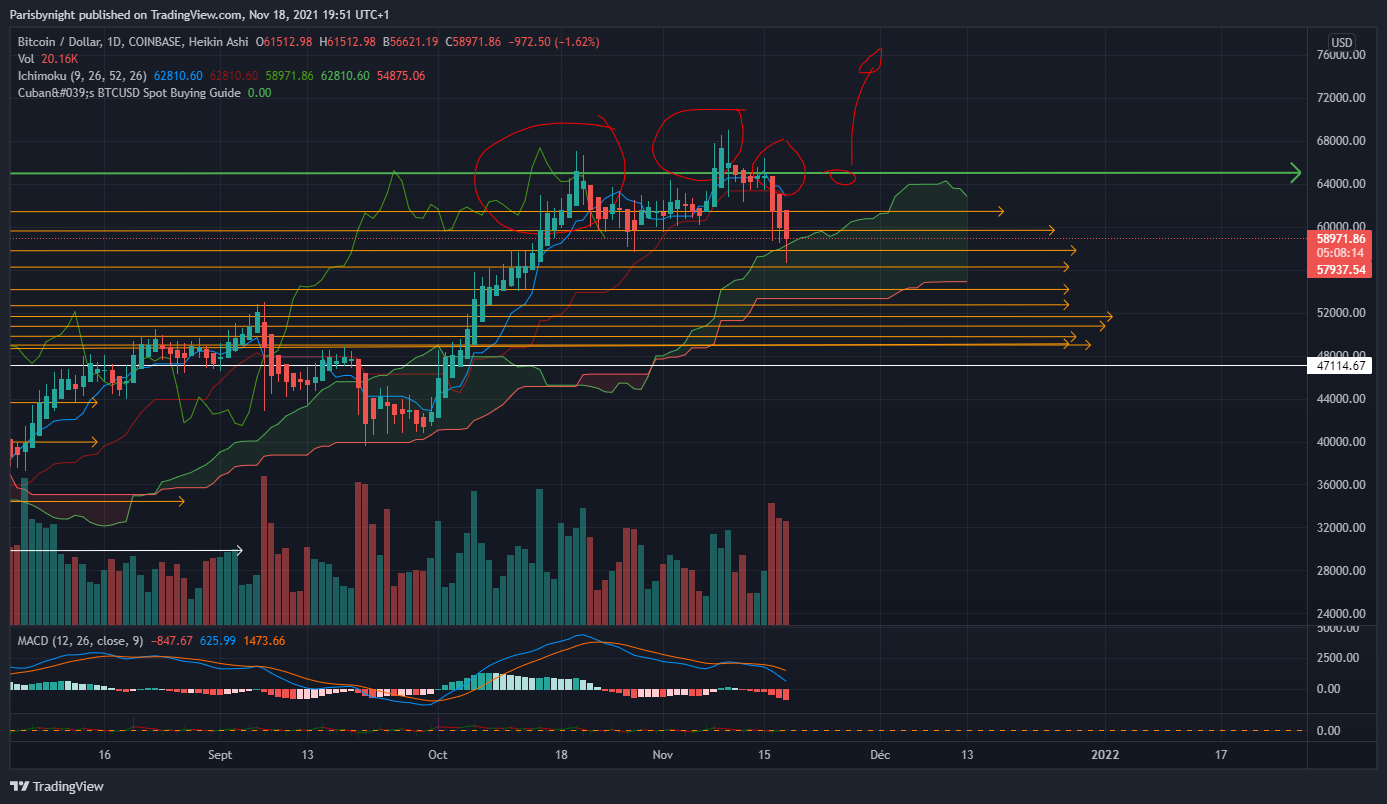Click the green horizontal line's arrowhead
The image size is (1387, 804).
click(1296, 173)
